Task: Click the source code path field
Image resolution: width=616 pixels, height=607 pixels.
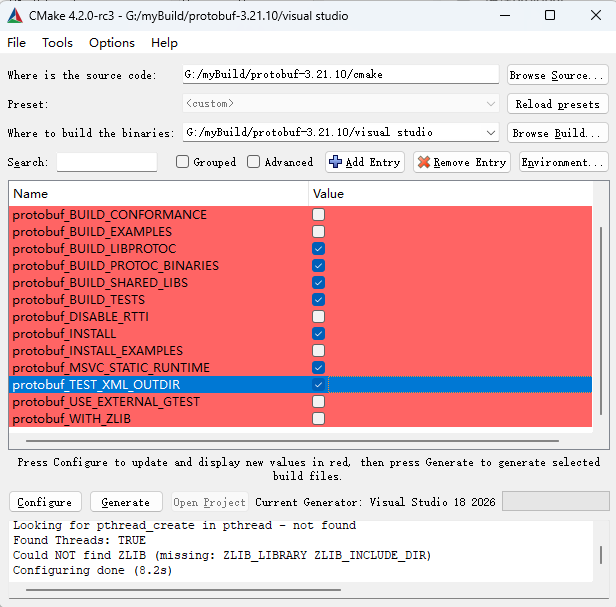Action: click(x=341, y=74)
